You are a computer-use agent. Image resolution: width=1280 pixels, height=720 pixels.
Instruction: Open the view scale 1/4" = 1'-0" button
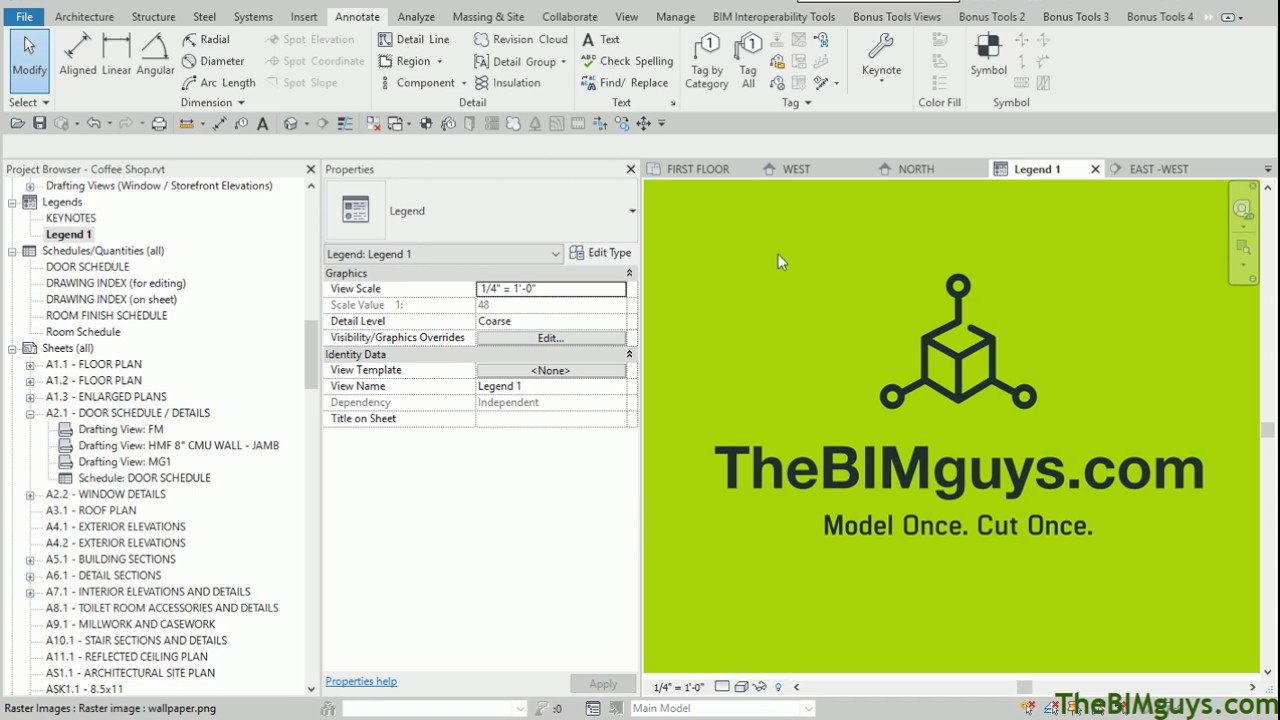(679, 687)
